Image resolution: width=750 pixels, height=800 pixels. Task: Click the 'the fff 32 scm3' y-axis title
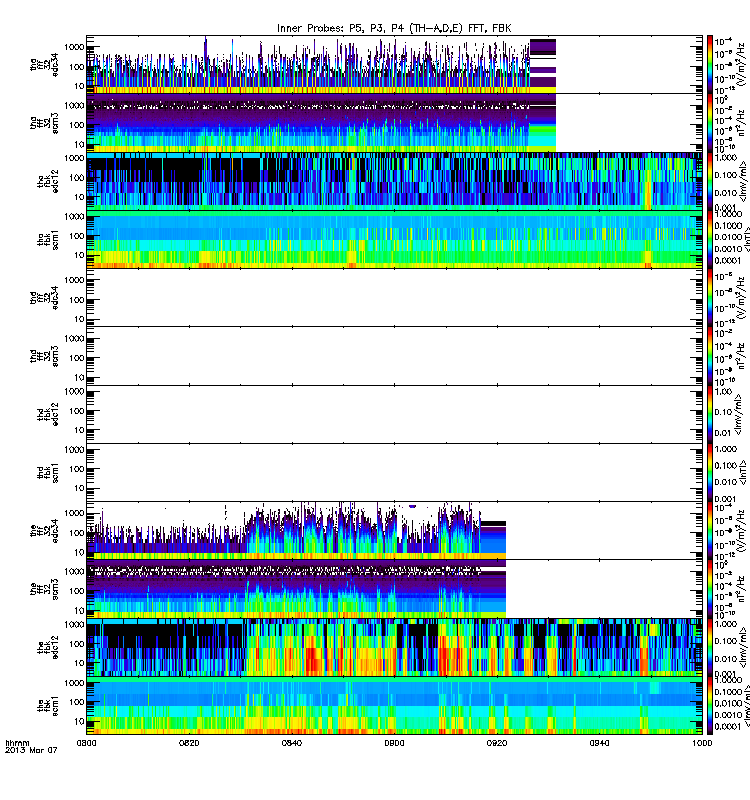click(x=44, y=589)
